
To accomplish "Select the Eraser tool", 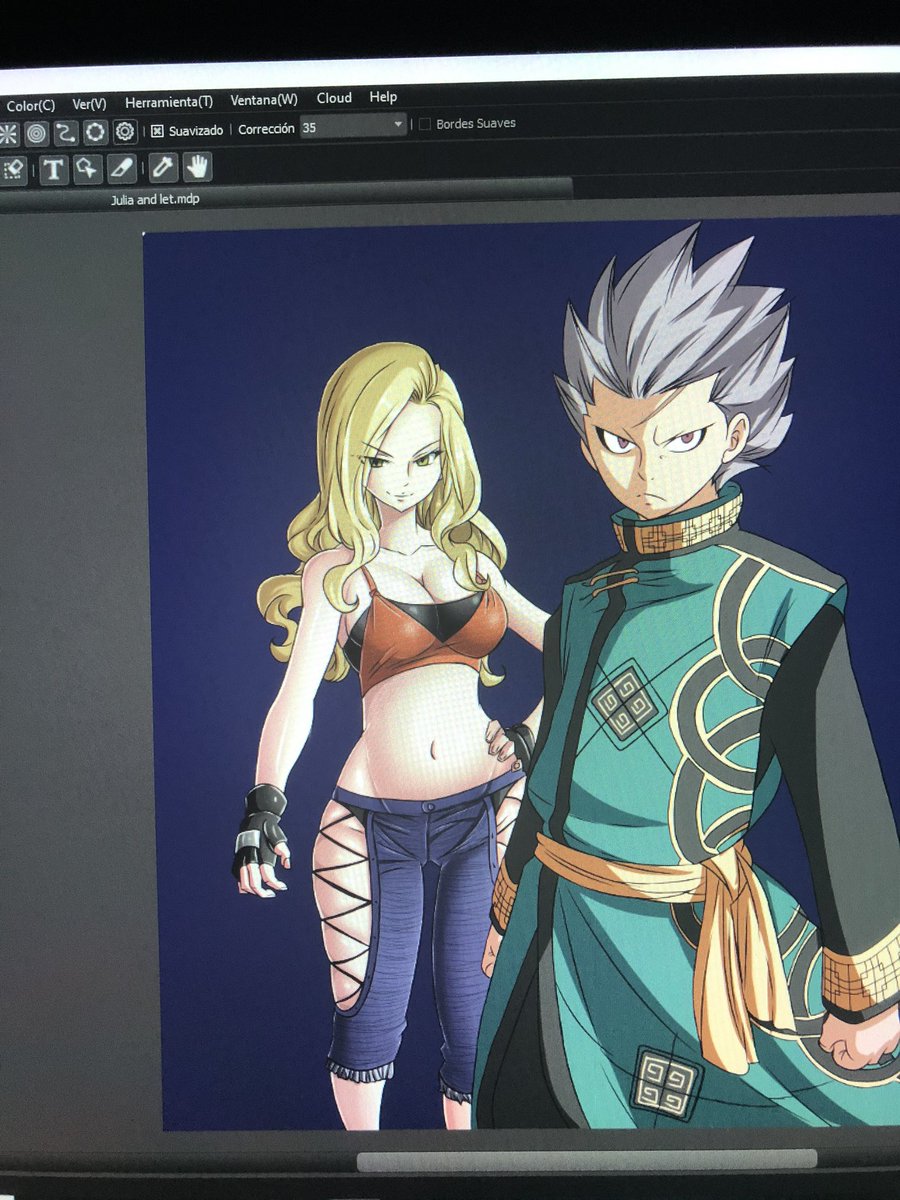I will (x=121, y=168).
